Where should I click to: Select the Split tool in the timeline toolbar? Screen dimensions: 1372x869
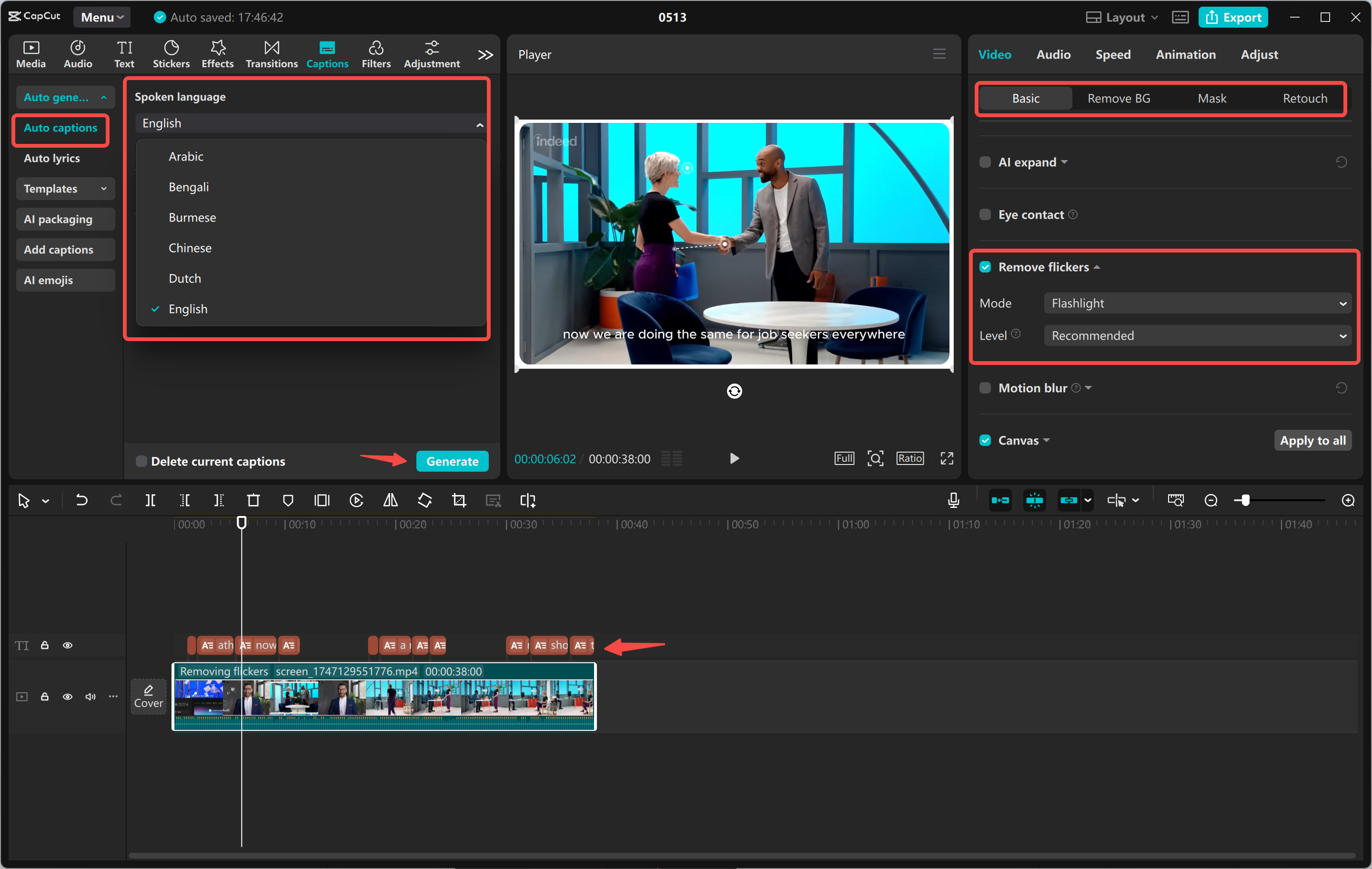151,500
